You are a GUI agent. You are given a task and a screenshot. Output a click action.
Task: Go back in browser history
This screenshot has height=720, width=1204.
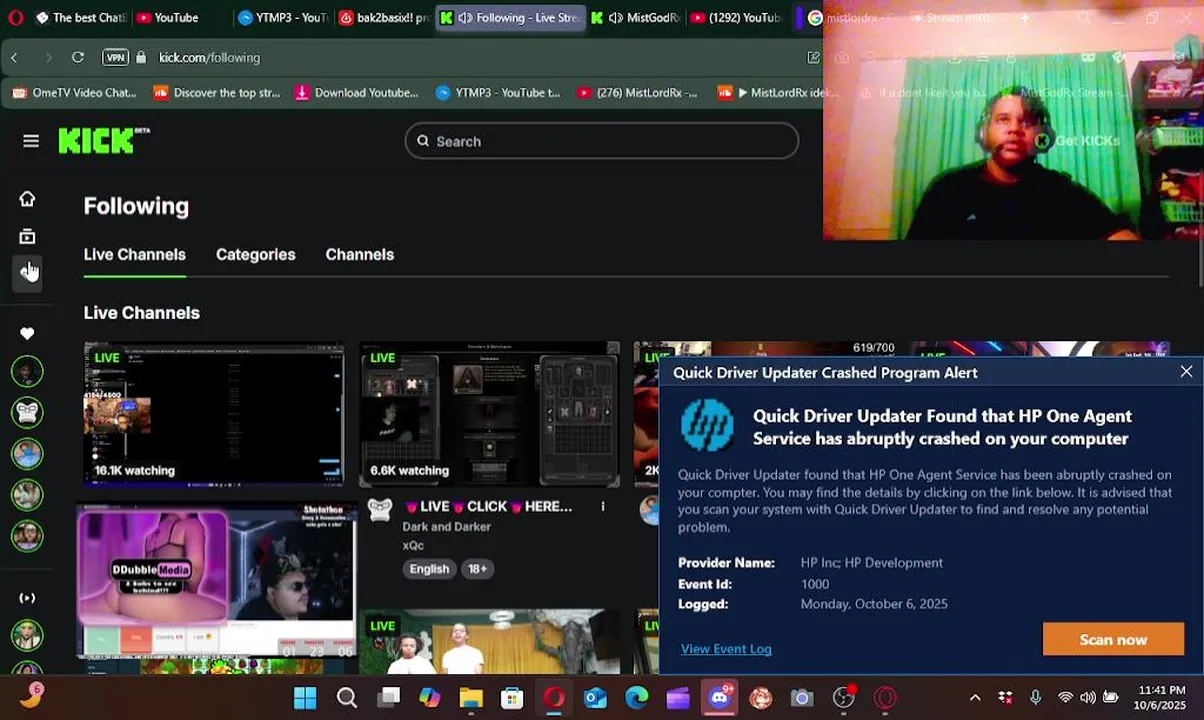(15, 57)
